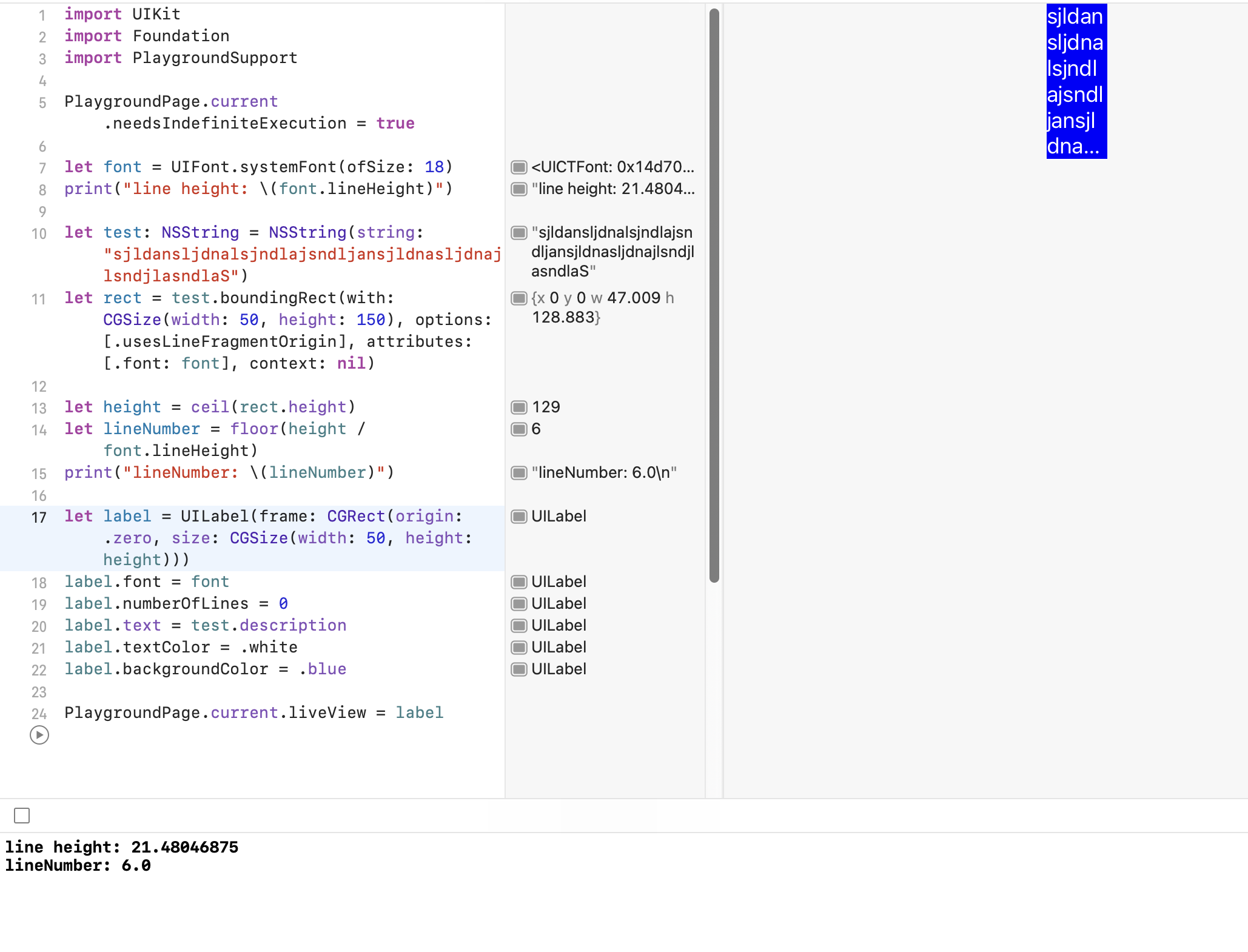Open Quick Look for lineNumber print result
The height and width of the screenshot is (952, 1248).
[x=518, y=472]
